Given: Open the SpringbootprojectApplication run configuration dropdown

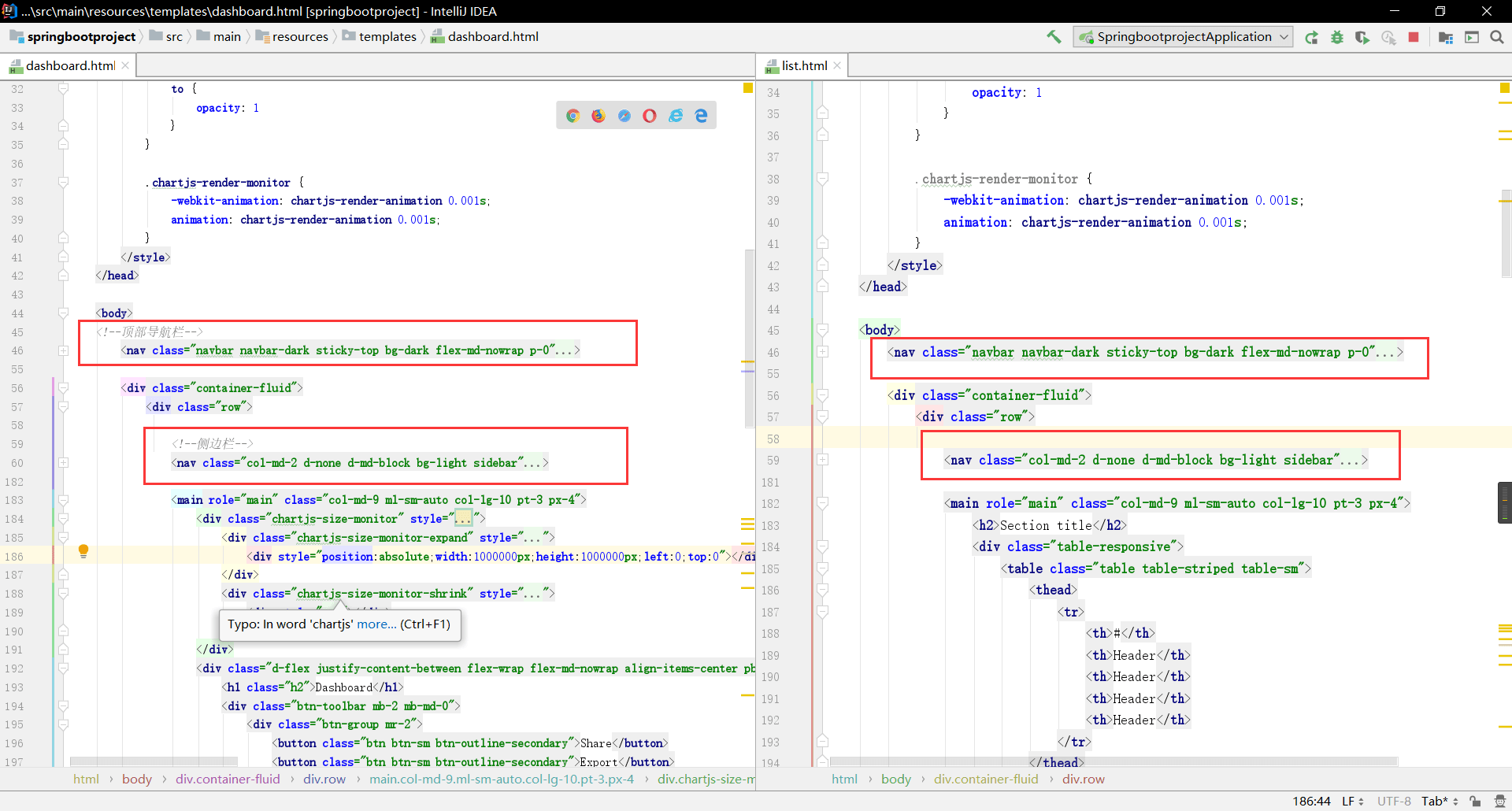Looking at the screenshot, I should pos(1183,37).
